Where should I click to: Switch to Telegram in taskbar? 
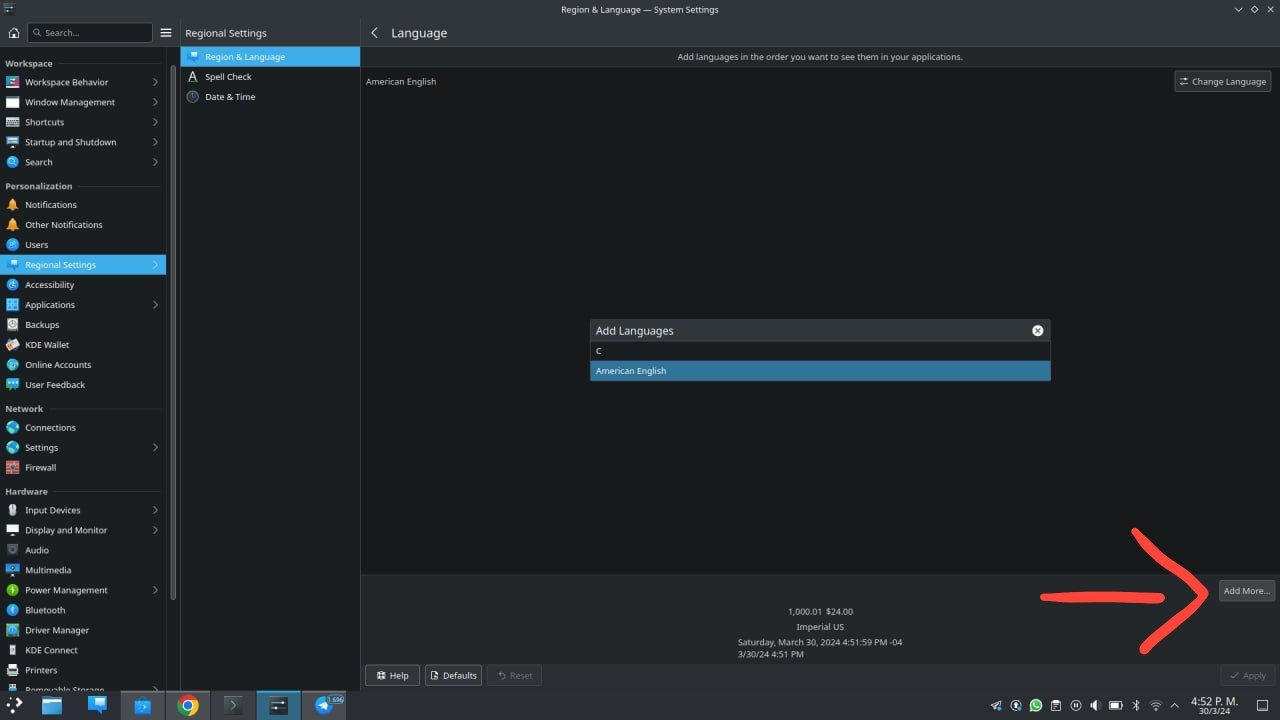coord(324,705)
